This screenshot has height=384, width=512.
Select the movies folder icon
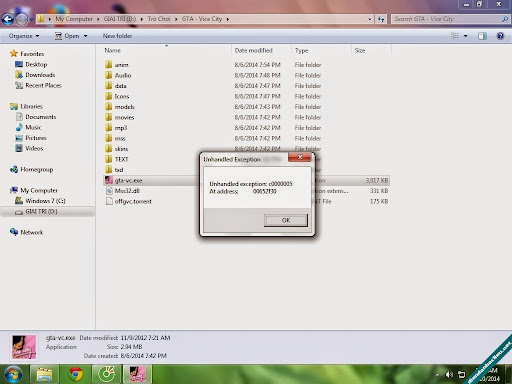tap(109, 117)
